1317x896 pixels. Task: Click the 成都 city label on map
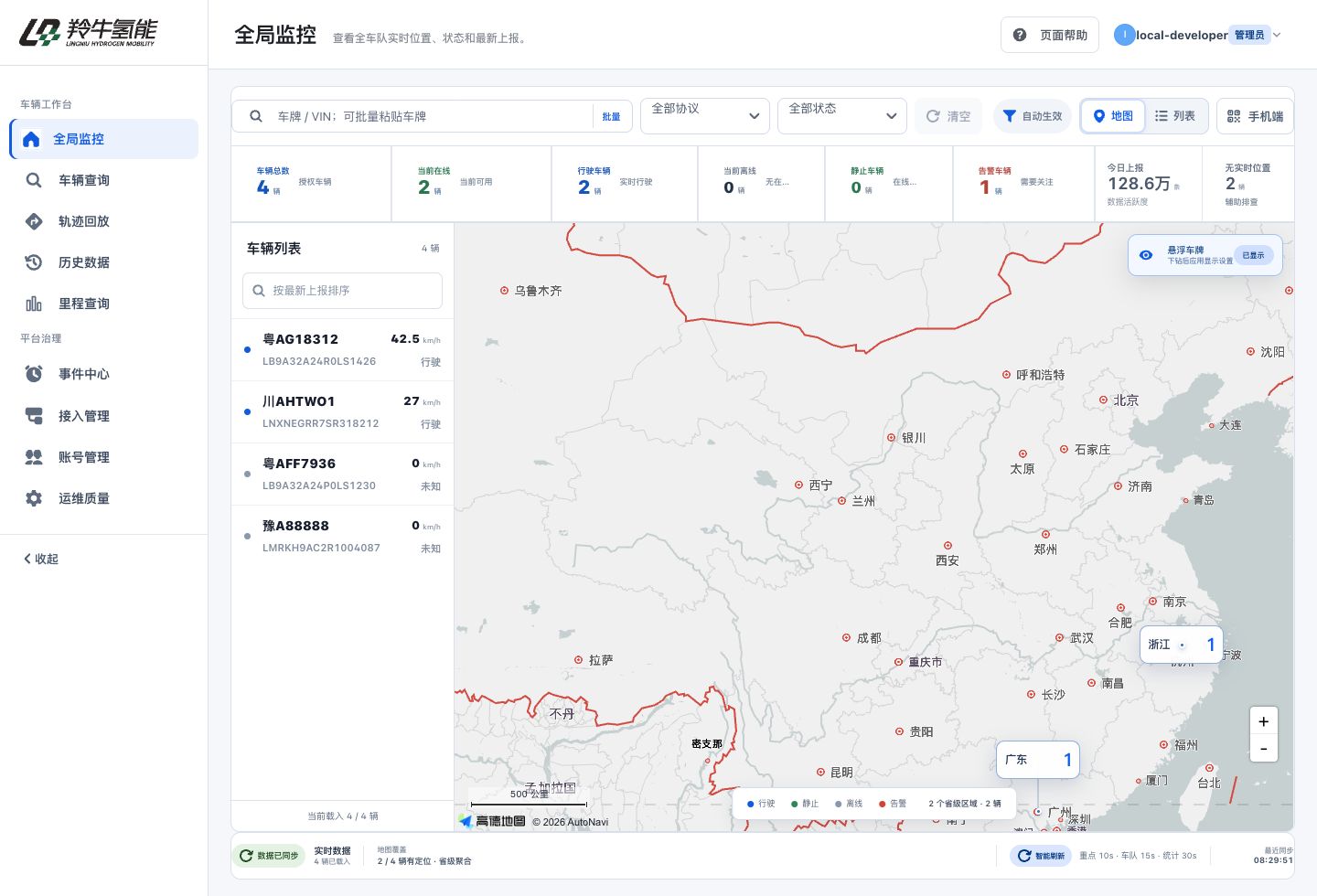point(869,638)
